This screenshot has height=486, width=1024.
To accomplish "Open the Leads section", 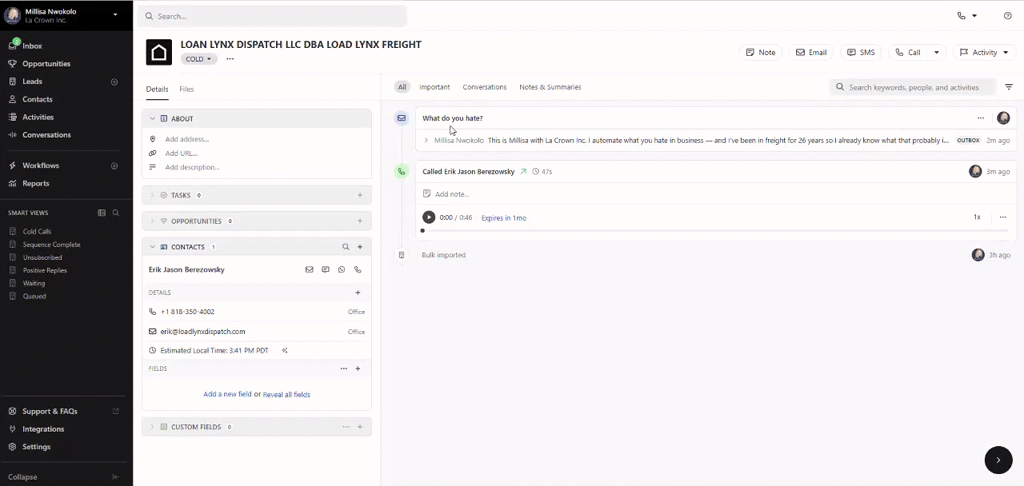I will (x=32, y=82).
